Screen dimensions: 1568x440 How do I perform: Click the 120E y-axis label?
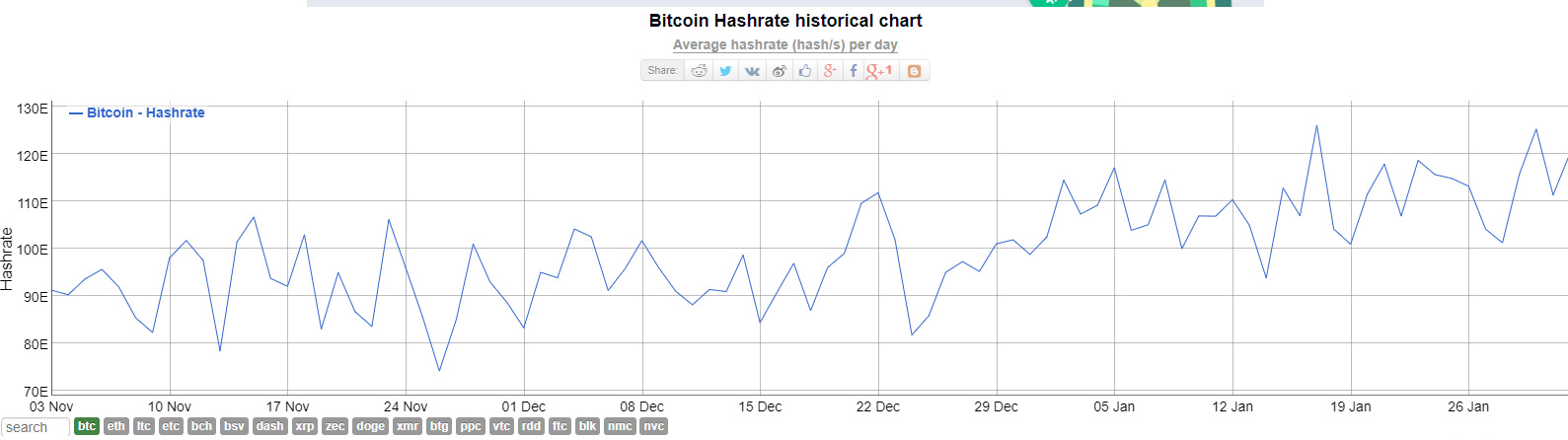pyautogui.click(x=33, y=155)
